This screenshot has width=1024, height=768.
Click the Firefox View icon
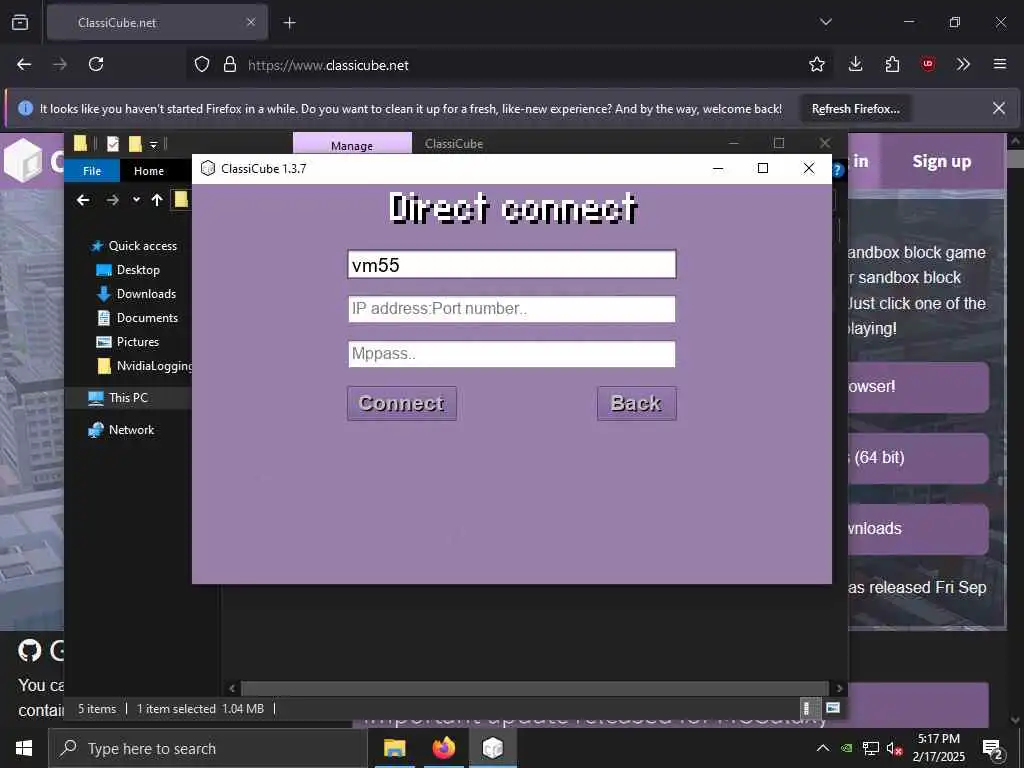pos(20,22)
